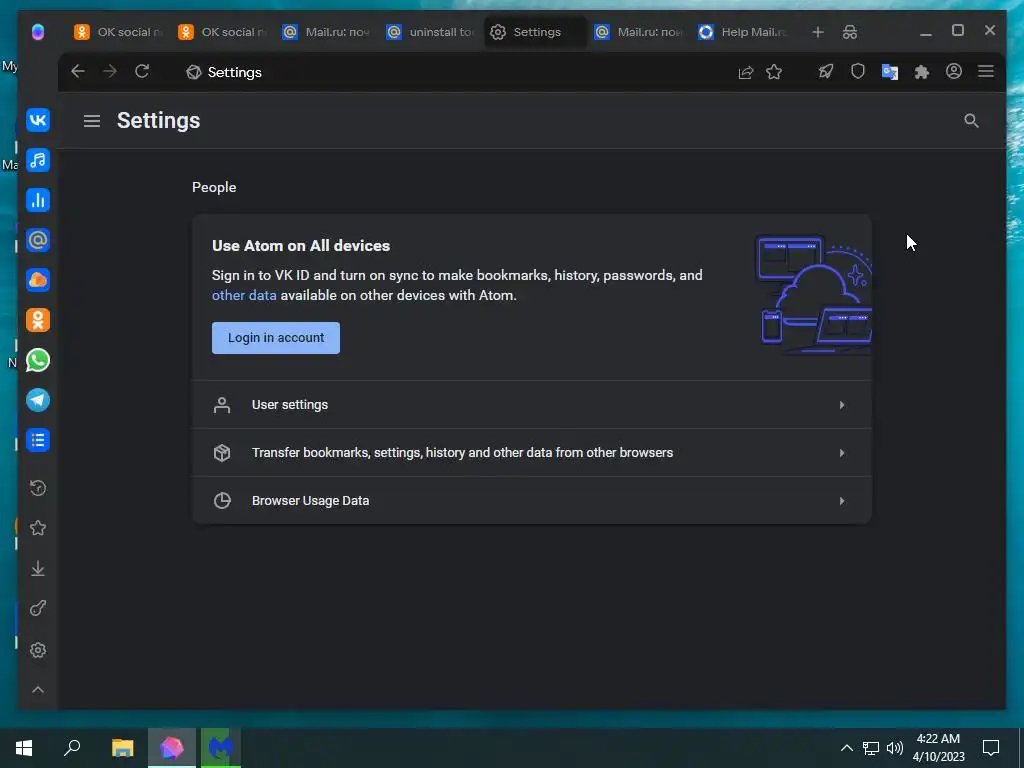This screenshot has width=1024, height=768.
Task: Search settings with magnifier icon
Action: [x=971, y=121]
